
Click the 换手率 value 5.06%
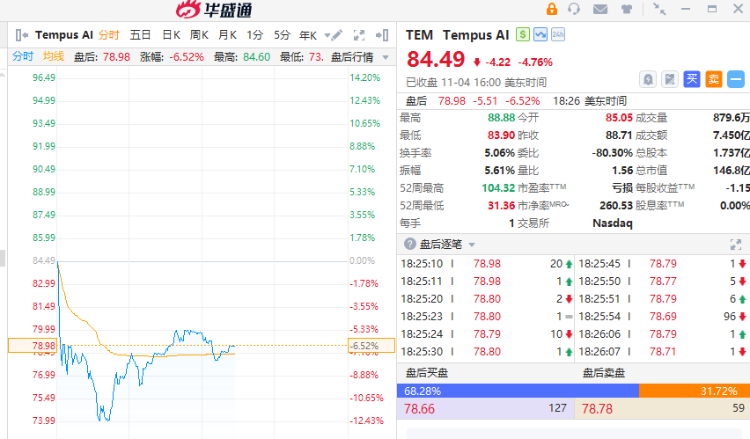499,153
